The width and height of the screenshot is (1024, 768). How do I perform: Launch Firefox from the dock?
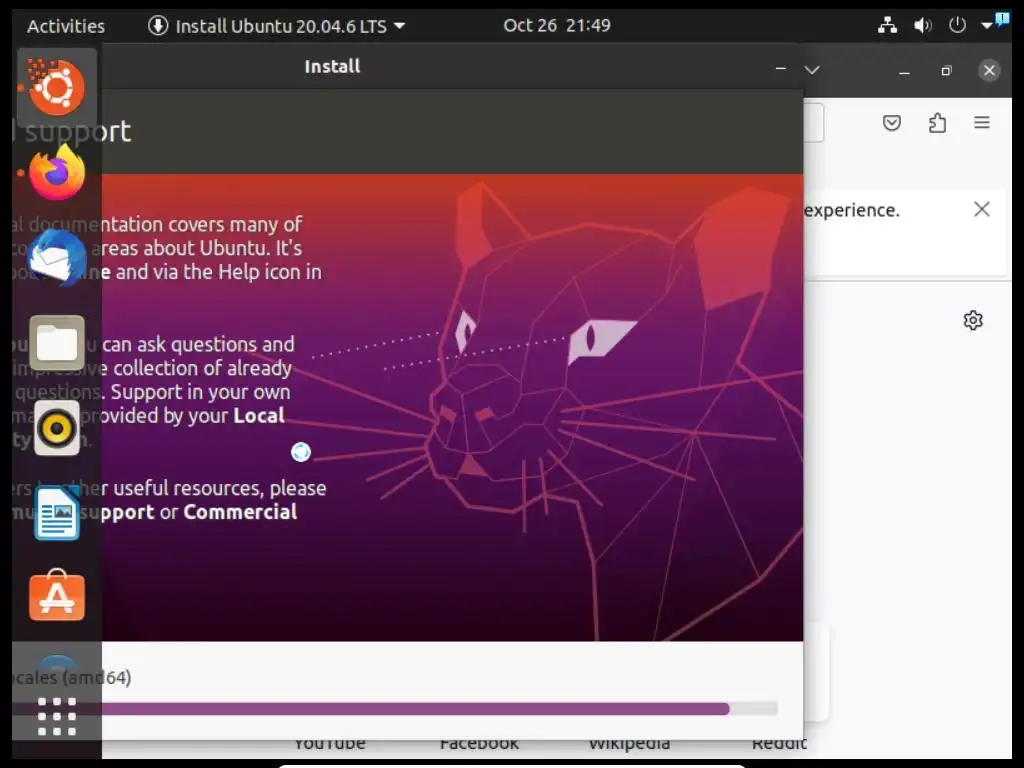(57, 173)
